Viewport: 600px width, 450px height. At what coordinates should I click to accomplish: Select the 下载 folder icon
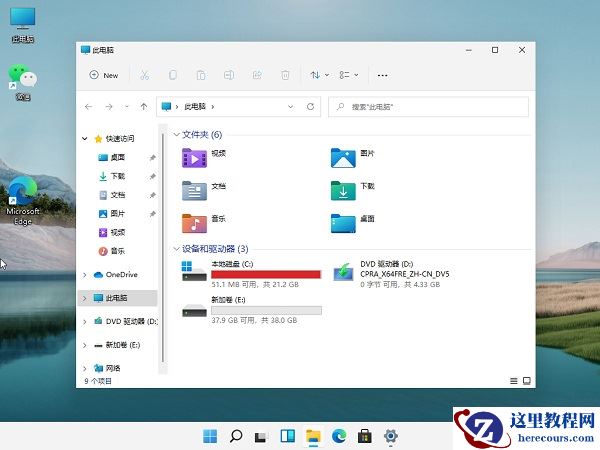343,191
